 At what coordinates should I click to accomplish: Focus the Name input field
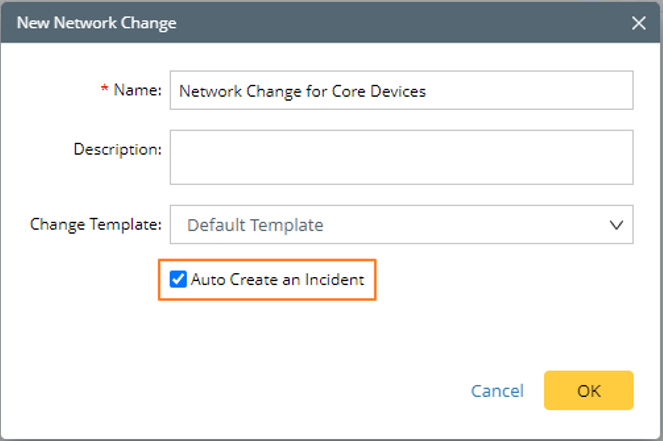click(400, 90)
